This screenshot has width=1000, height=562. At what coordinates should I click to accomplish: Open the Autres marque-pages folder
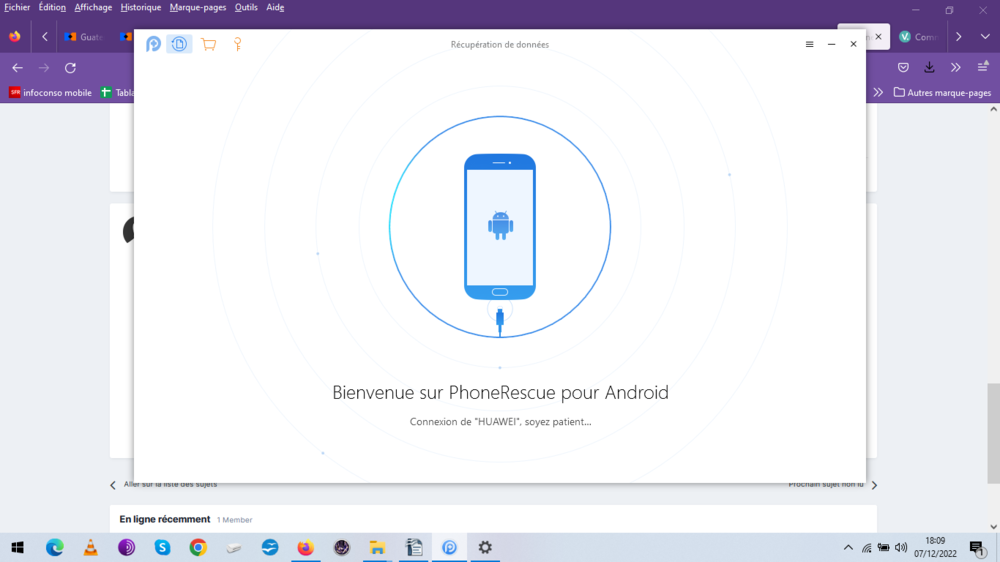[942, 92]
